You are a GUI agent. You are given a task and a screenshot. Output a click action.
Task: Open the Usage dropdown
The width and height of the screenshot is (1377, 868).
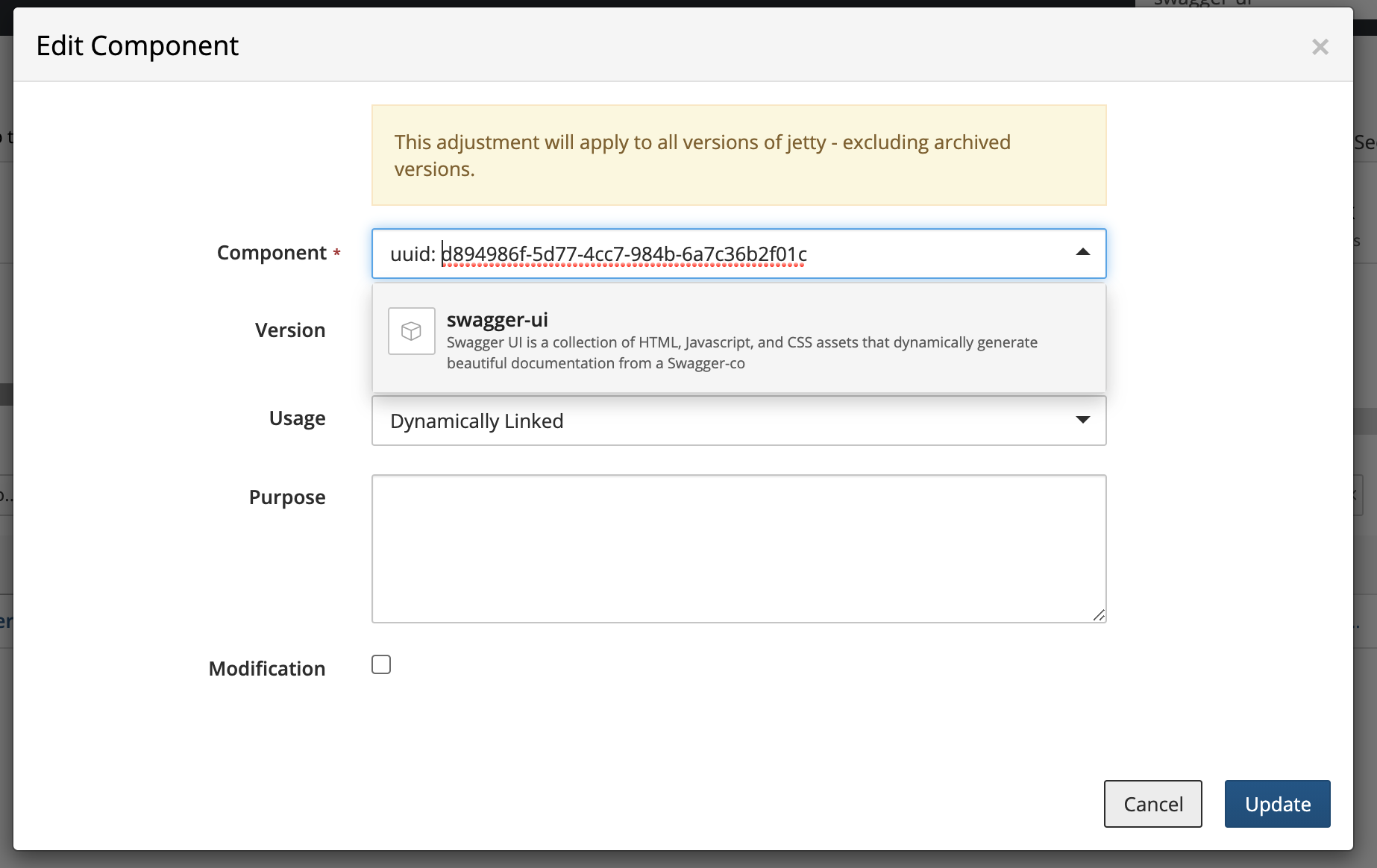pyautogui.click(x=1081, y=421)
